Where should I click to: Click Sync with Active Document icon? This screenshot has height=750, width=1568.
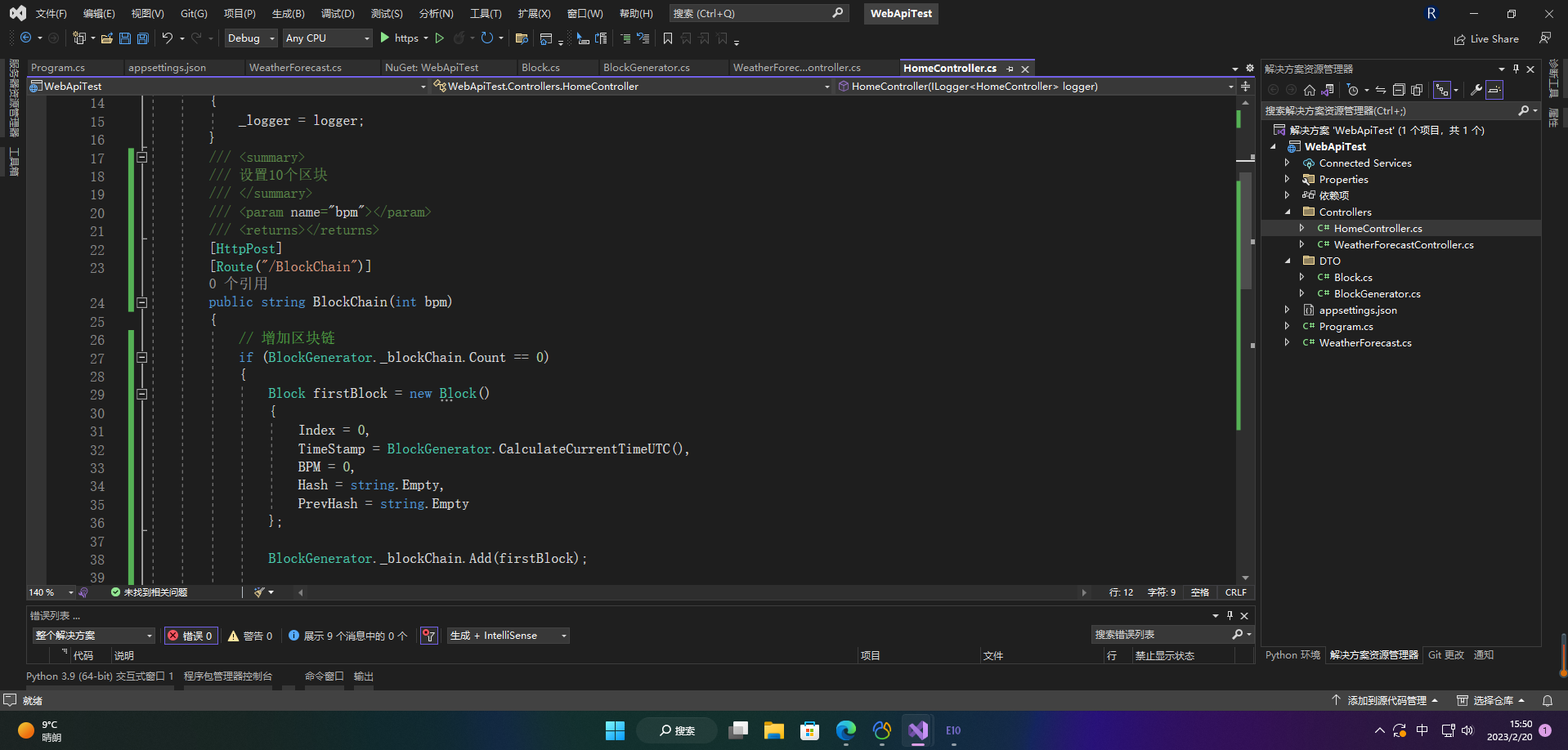(x=1381, y=90)
